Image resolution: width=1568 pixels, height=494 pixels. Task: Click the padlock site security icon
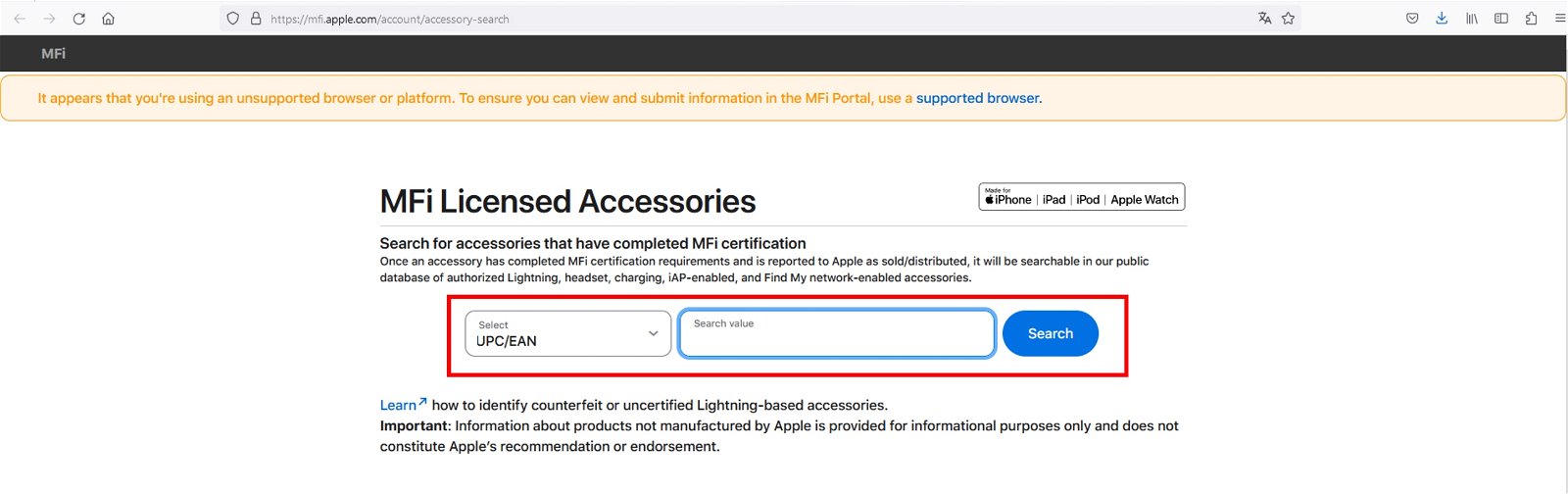(x=256, y=19)
